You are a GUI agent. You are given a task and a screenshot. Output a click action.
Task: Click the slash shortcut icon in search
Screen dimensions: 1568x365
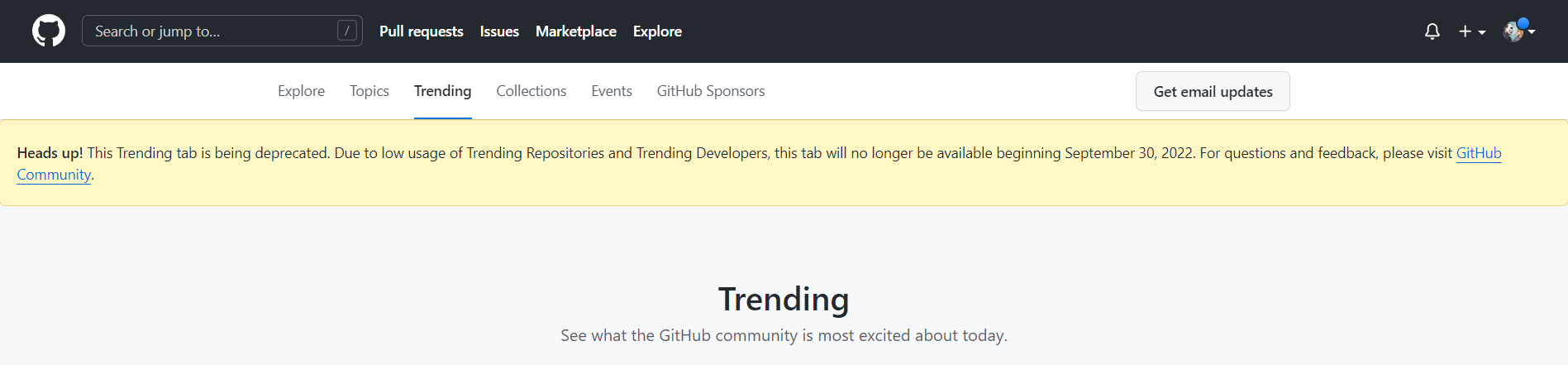[347, 31]
